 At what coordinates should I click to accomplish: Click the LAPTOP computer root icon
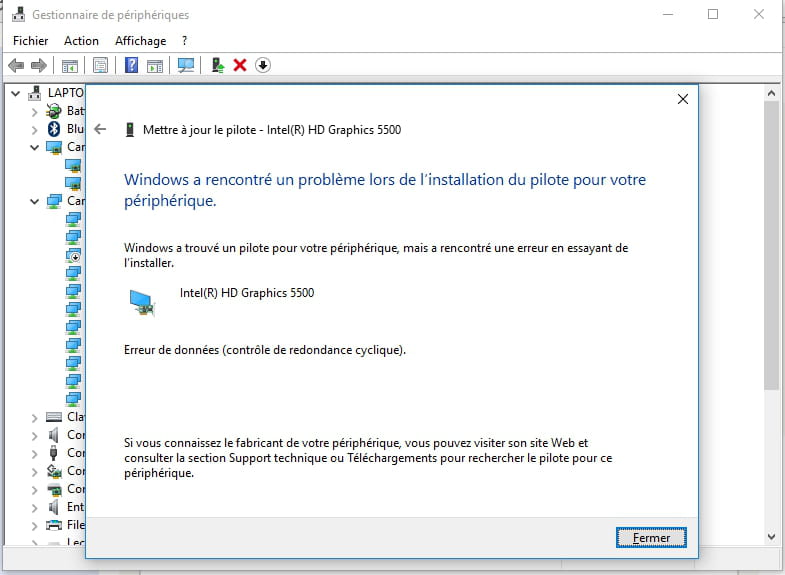point(35,93)
